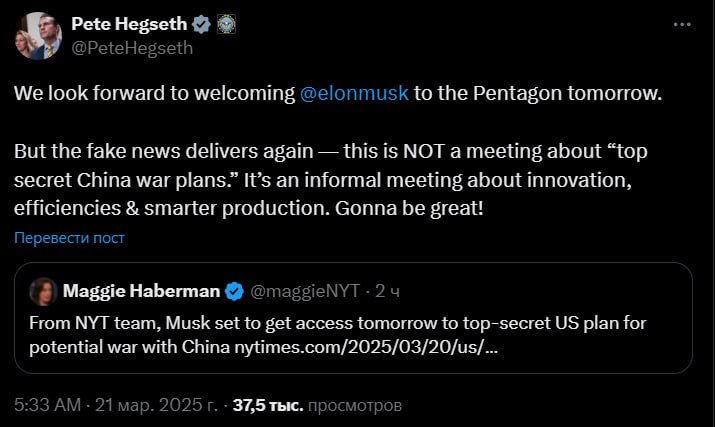Open the three-dot more options menu

coord(682,23)
